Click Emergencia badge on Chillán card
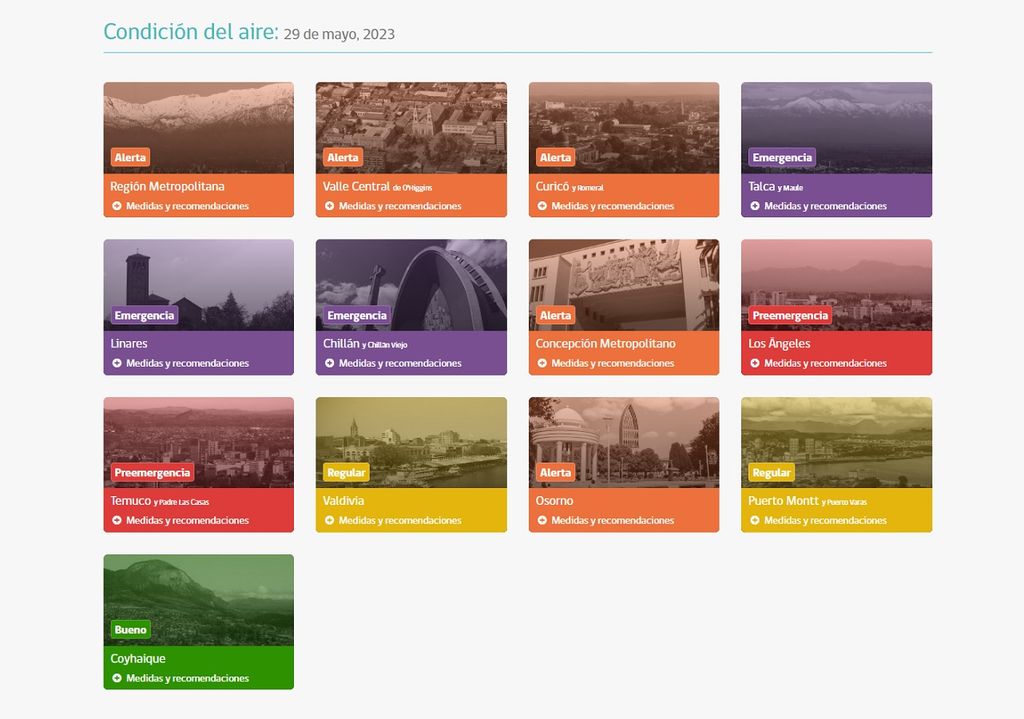Viewport: 1024px width, 719px height. 357,315
